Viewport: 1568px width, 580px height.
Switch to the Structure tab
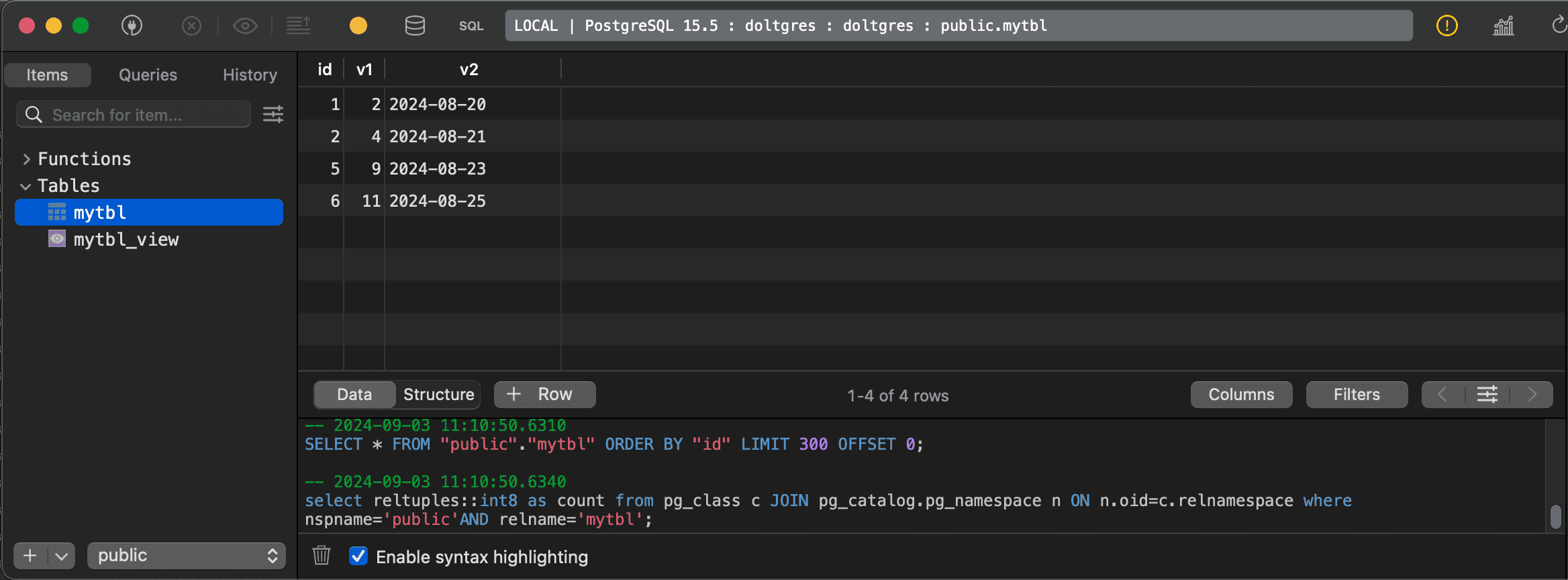click(x=438, y=395)
